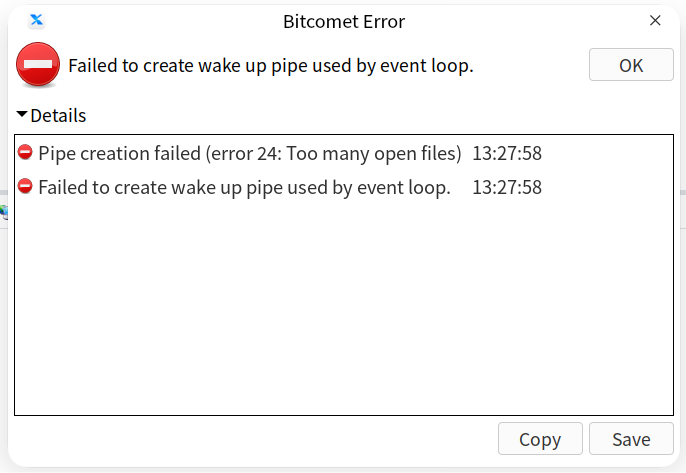Image resolution: width=686 pixels, height=473 pixels.
Task: Click the partially visible globe icon at left edge
Action: click(4, 212)
